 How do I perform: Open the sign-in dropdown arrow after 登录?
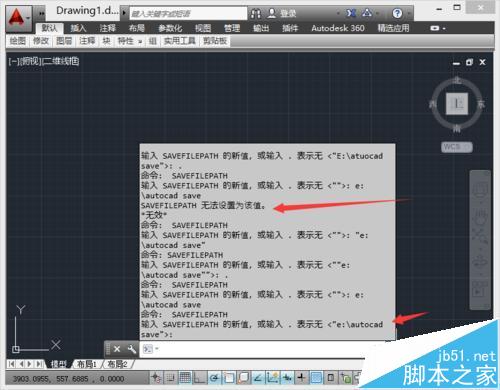[338, 14]
